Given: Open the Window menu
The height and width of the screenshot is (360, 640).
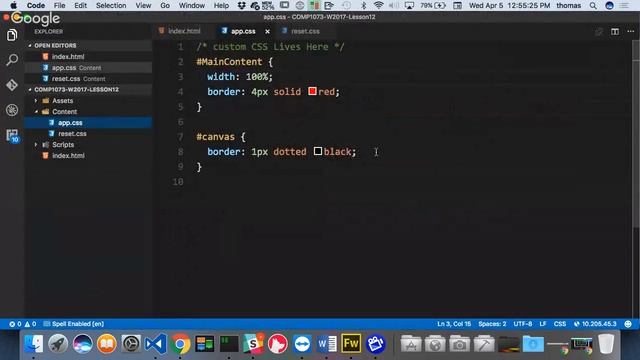Looking at the screenshot, I should point(192,5).
